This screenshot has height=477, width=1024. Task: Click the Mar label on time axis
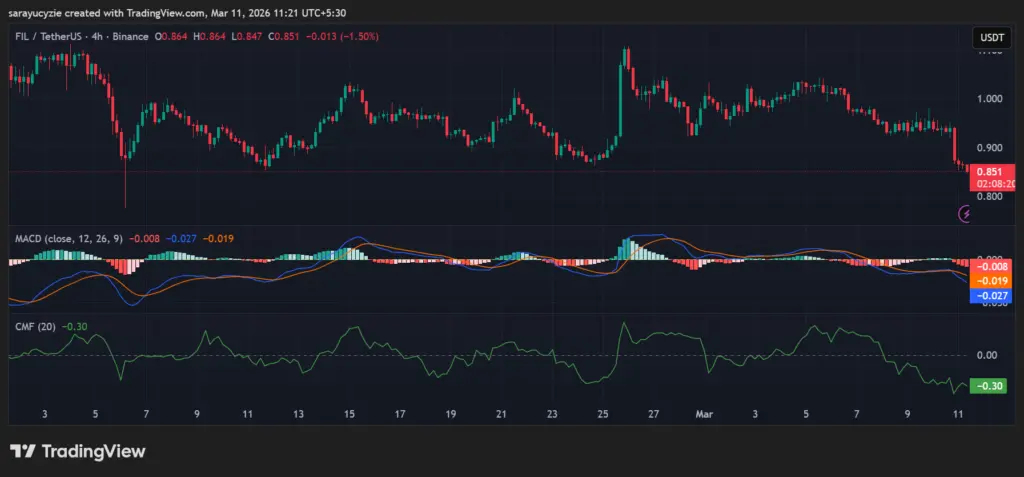[x=704, y=414]
